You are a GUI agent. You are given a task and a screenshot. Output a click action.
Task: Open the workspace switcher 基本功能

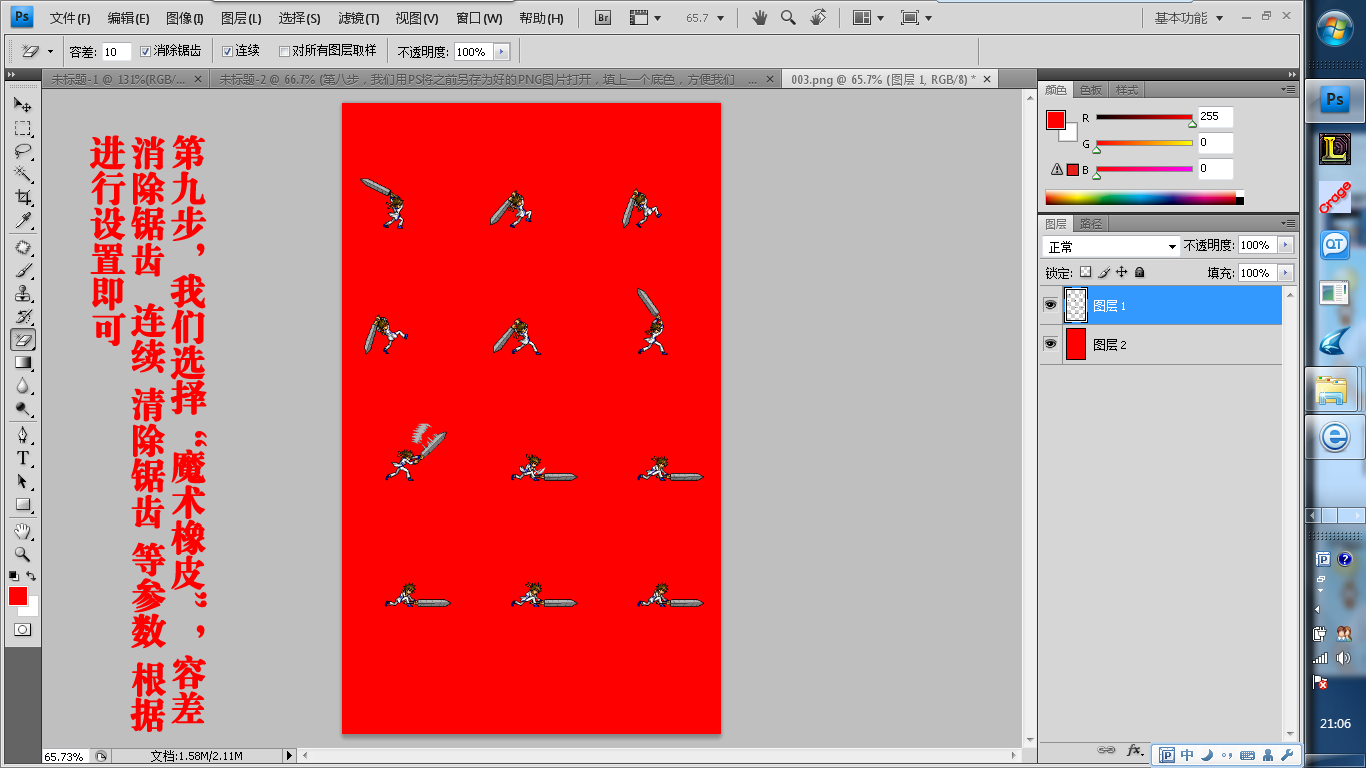pyautogui.click(x=1189, y=17)
